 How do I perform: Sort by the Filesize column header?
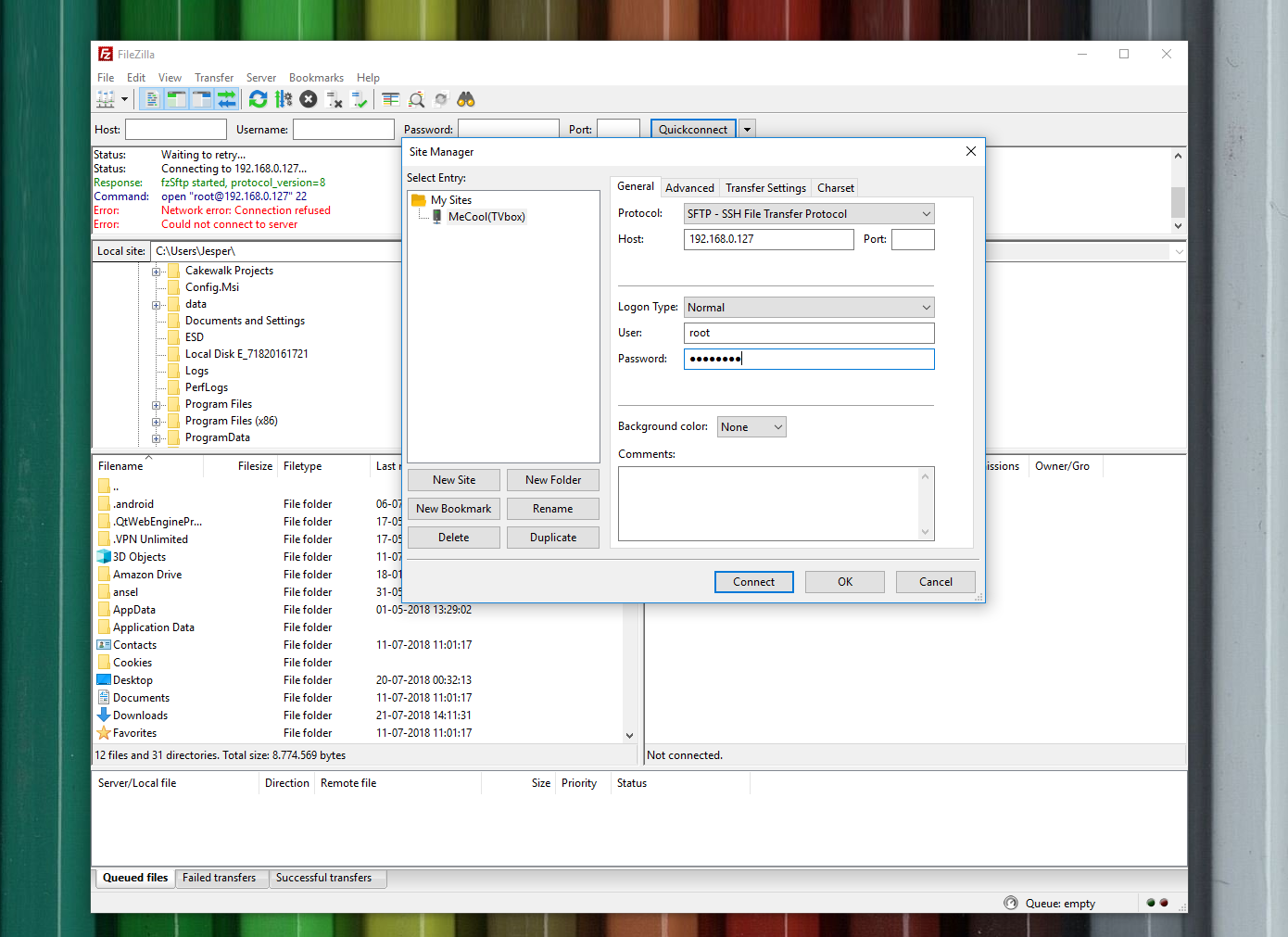(240, 466)
